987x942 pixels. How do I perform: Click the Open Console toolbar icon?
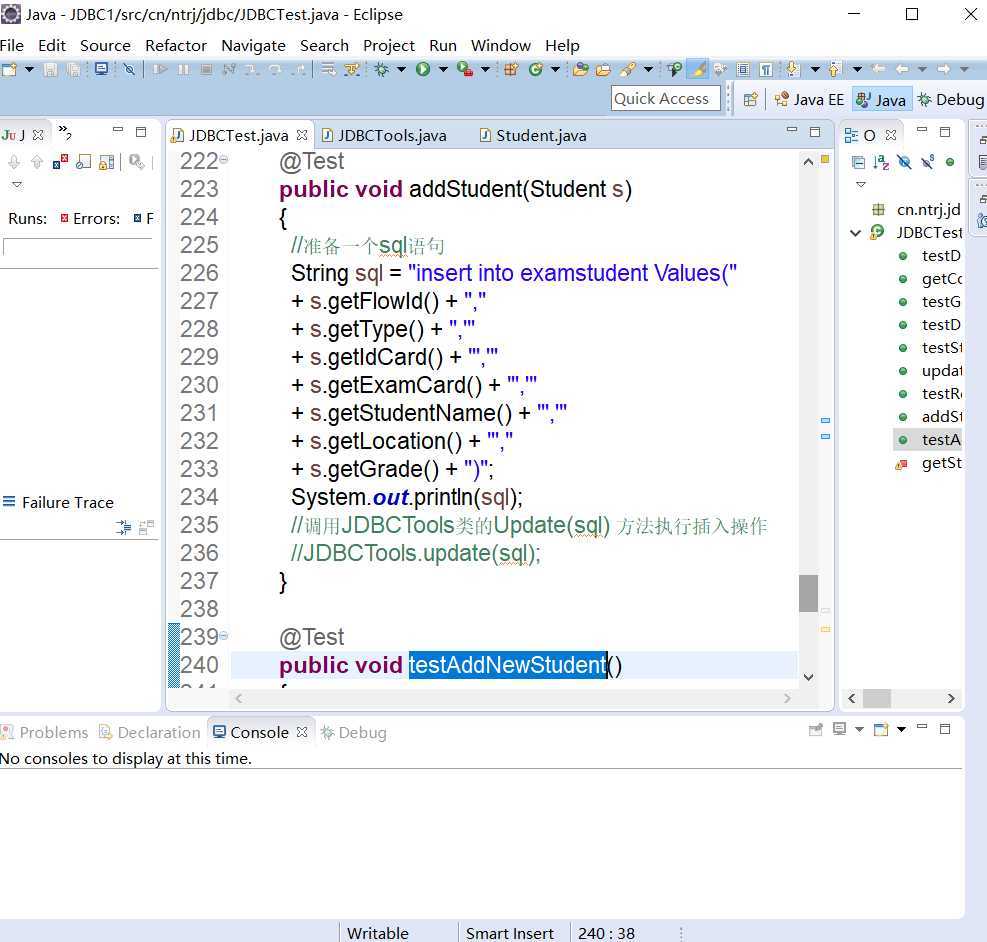pyautogui.click(x=101, y=69)
